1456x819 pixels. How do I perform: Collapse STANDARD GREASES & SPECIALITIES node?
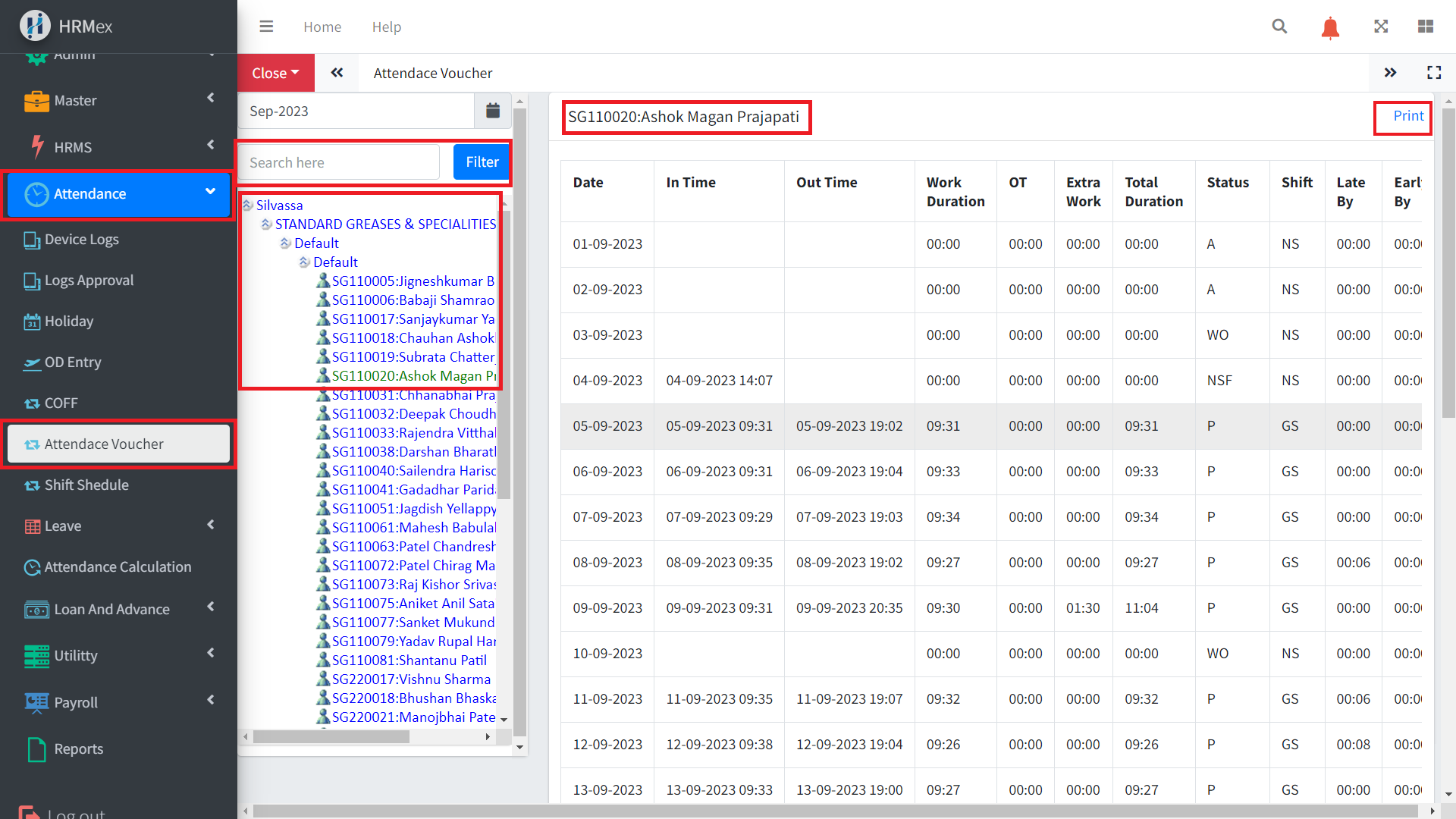pos(267,224)
